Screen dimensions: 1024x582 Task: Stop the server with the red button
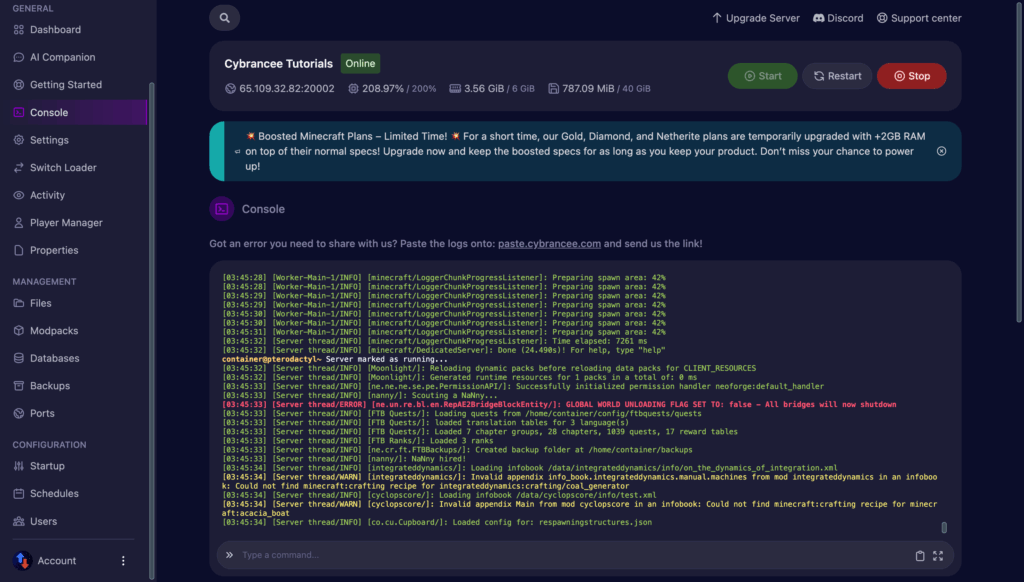click(x=911, y=76)
